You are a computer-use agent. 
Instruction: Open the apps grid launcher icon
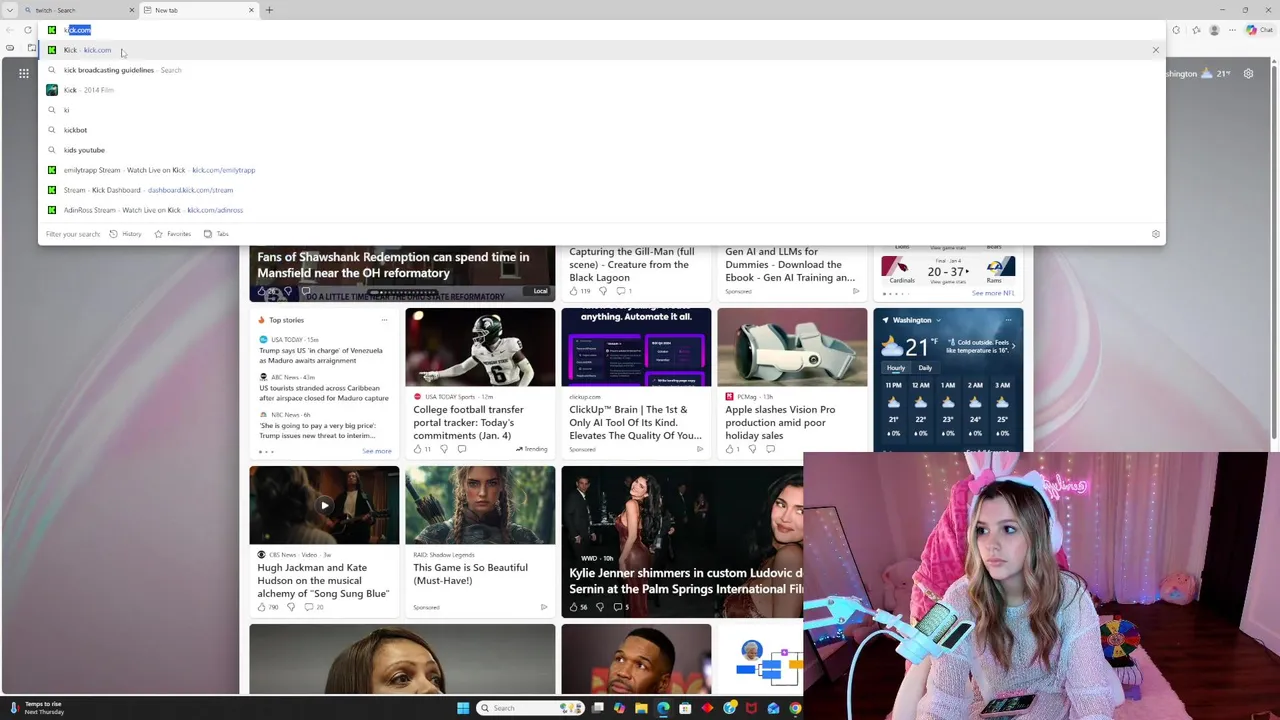(24, 73)
